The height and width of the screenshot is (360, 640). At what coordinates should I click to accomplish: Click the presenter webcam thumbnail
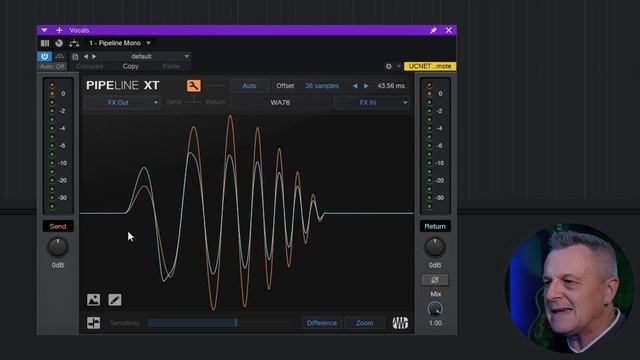[569, 288]
